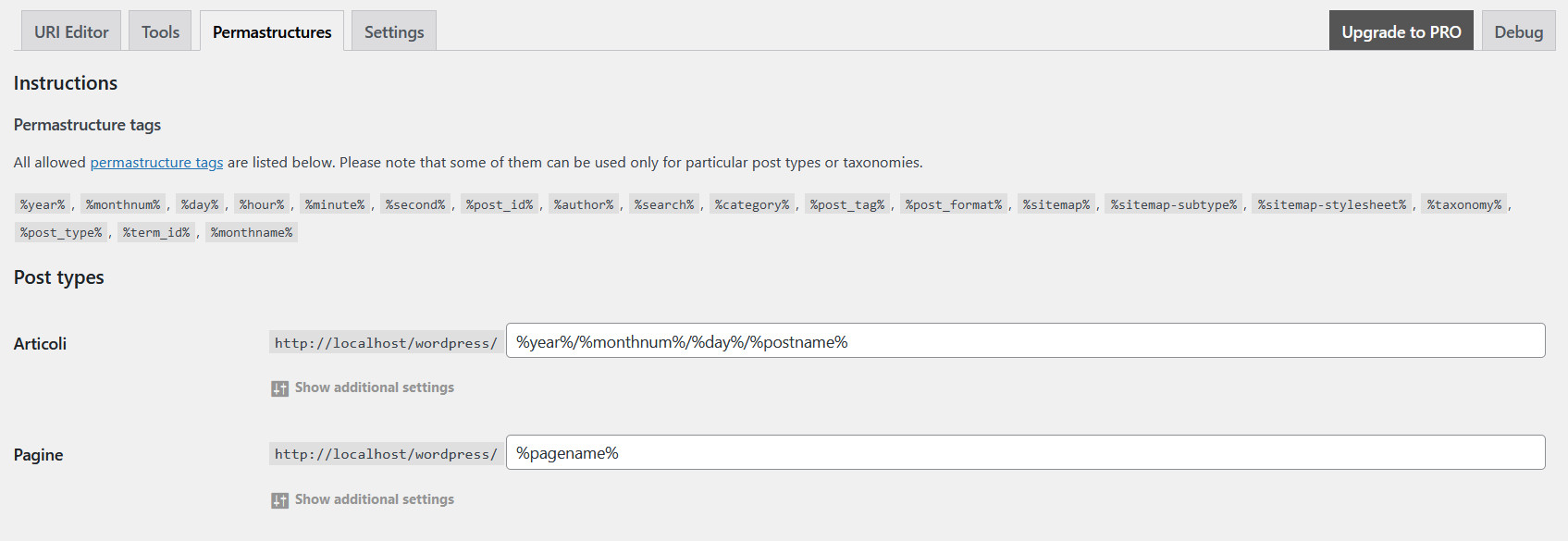Viewport: 1568px width, 541px height.
Task: Focus the Pagine permastructure input field
Action: click(1025, 452)
